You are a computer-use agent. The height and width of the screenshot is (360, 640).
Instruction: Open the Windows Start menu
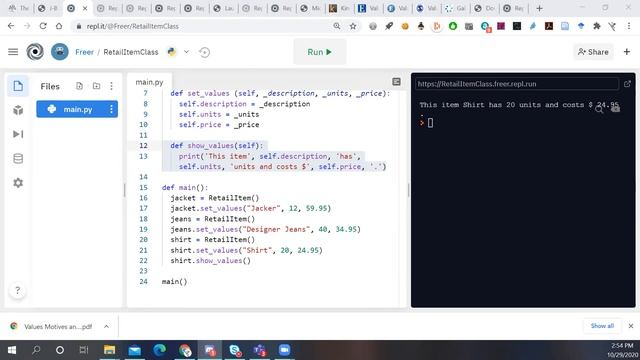[x=12, y=350]
